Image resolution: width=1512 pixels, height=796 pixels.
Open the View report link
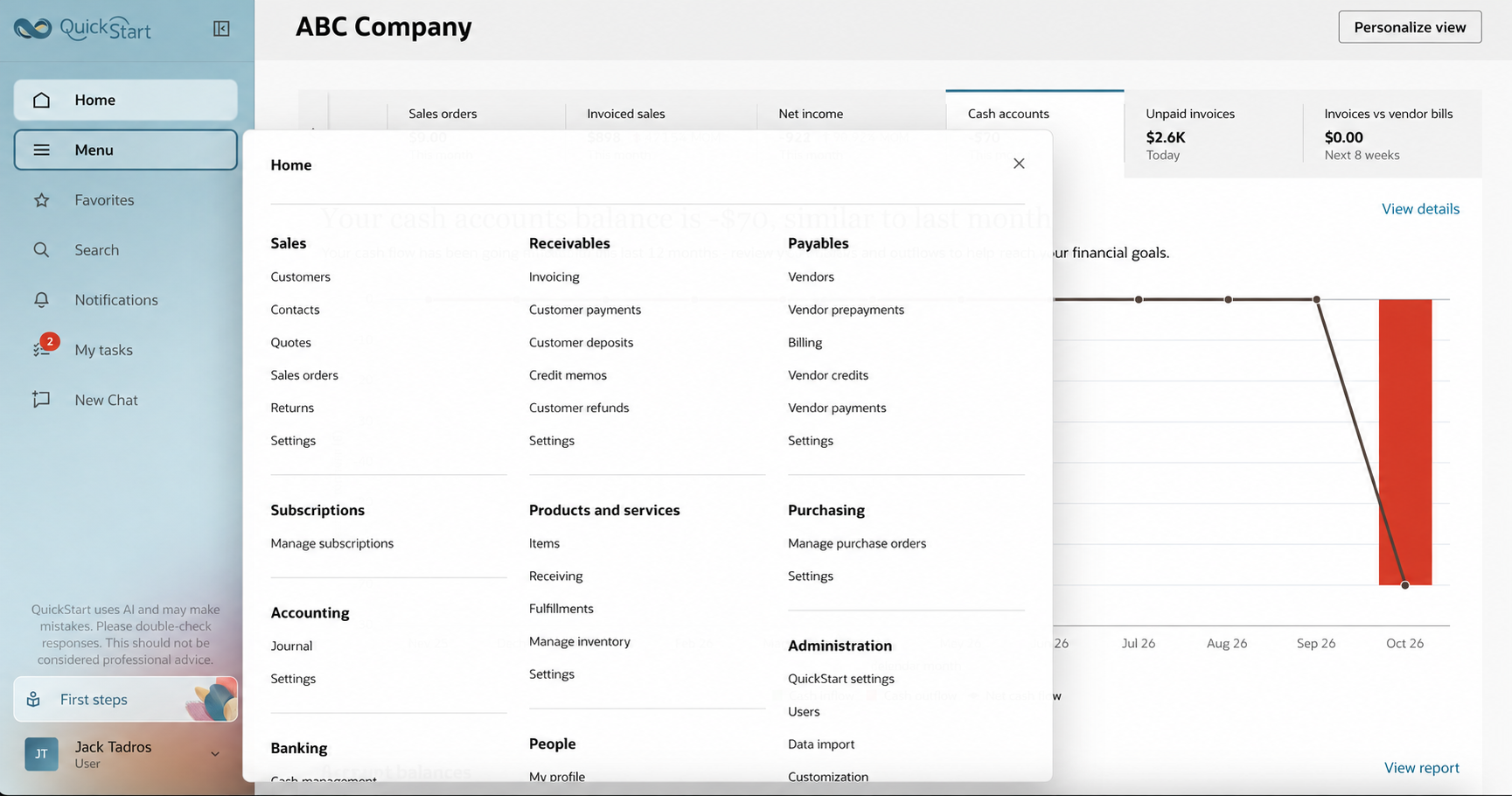[x=1421, y=768]
